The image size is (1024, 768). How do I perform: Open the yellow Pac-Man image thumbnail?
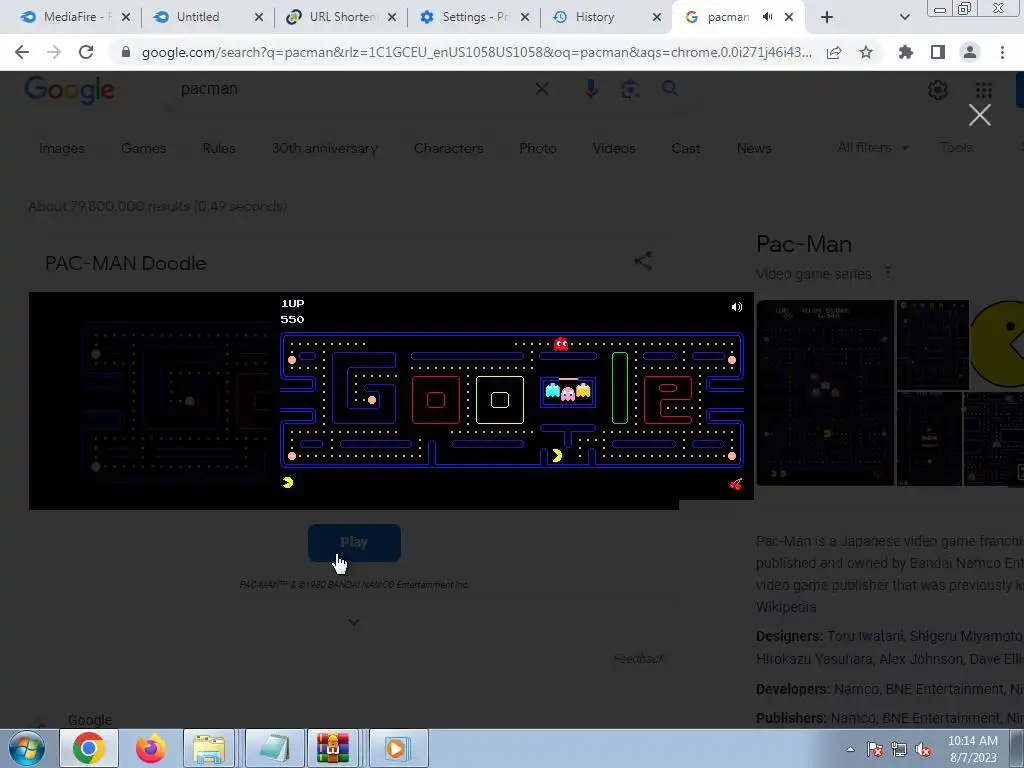coord(997,344)
